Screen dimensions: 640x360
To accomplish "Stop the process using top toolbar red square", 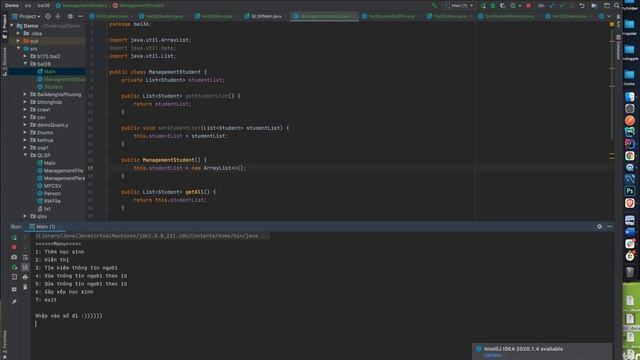I will click(528, 6).
